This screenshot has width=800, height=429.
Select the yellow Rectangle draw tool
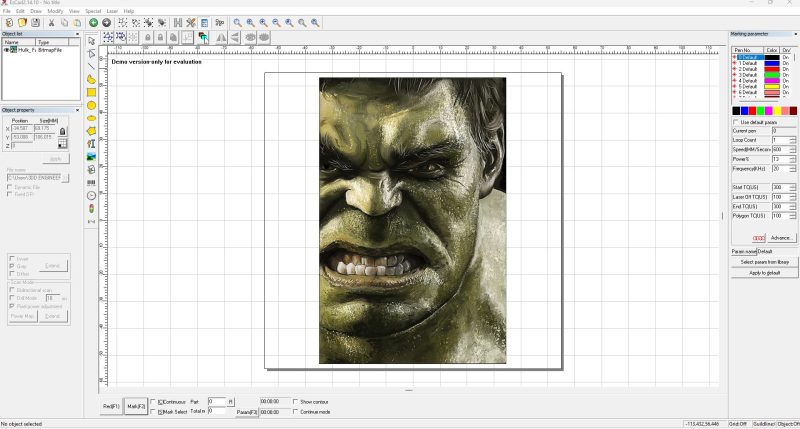coord(91,92)
